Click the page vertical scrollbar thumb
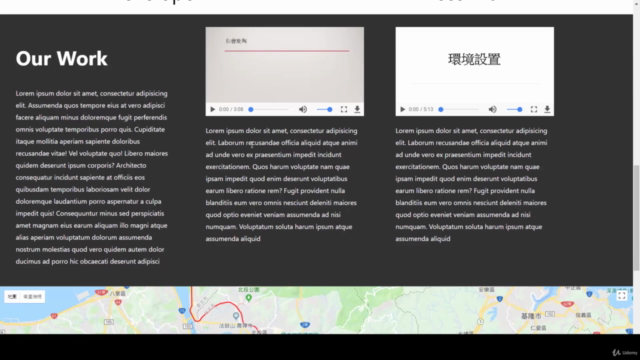This screenshot has height=360, width=640. click(636, 218)
